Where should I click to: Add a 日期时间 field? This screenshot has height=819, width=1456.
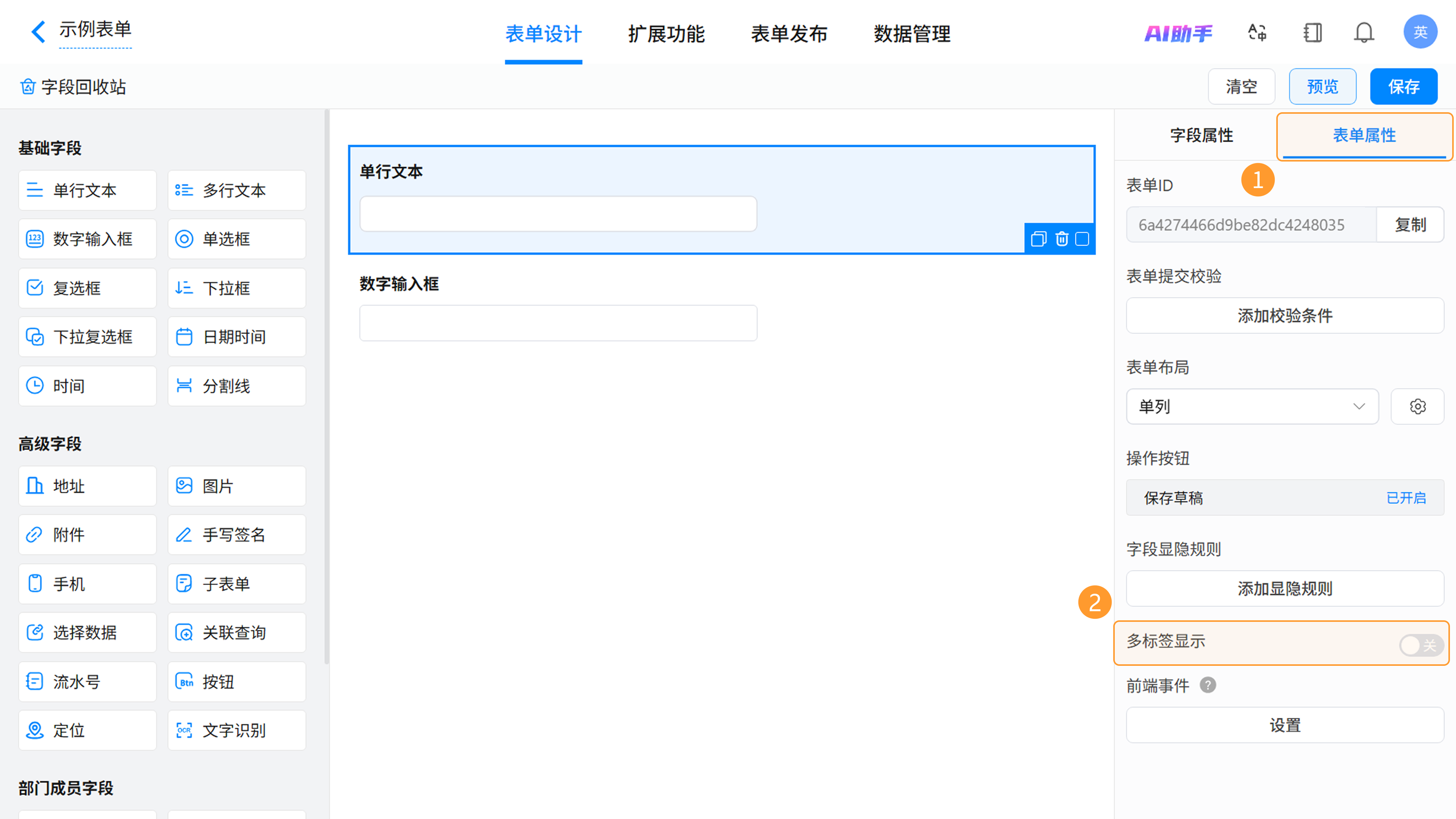237,337
